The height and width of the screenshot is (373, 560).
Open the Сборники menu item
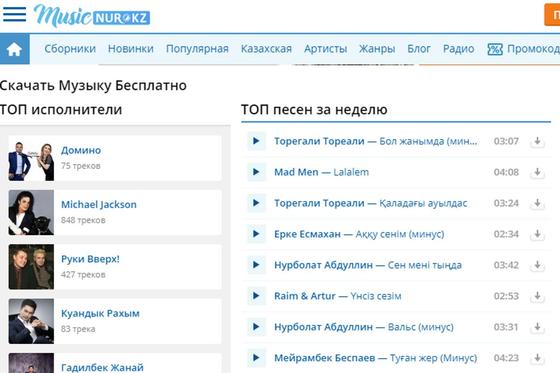tap(70, 49)
